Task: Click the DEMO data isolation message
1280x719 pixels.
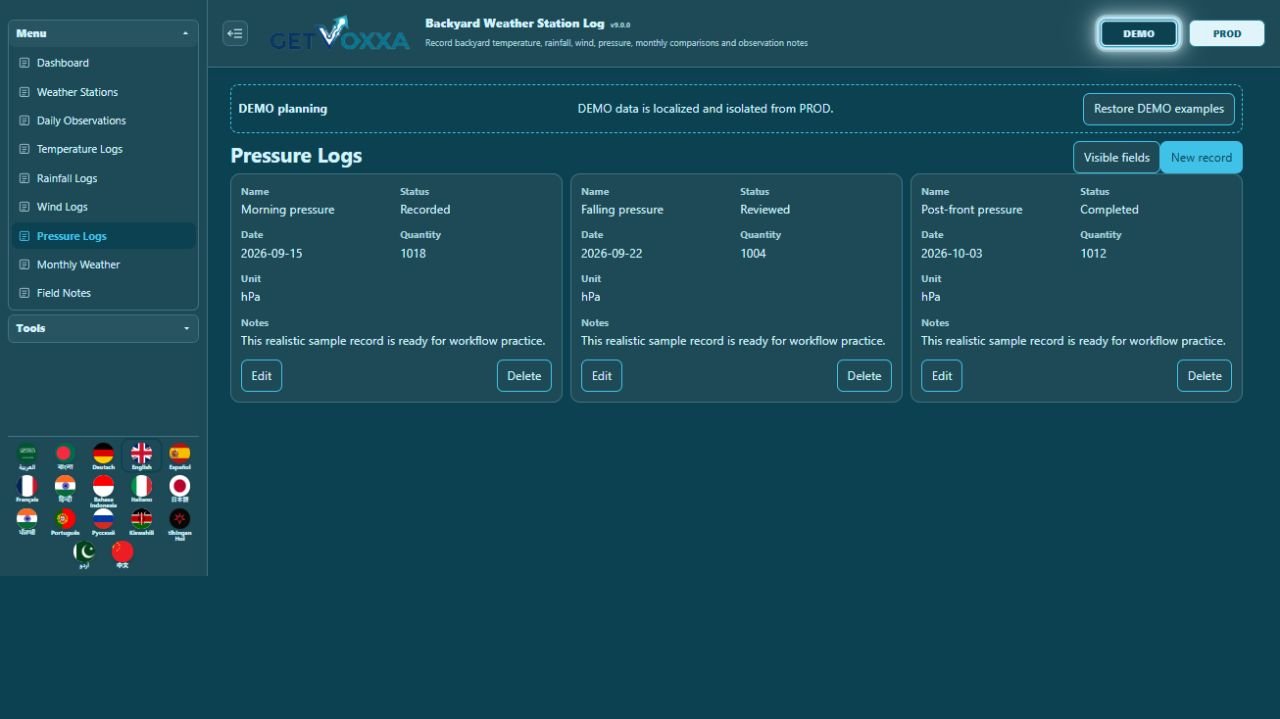Action: [705, 109]
